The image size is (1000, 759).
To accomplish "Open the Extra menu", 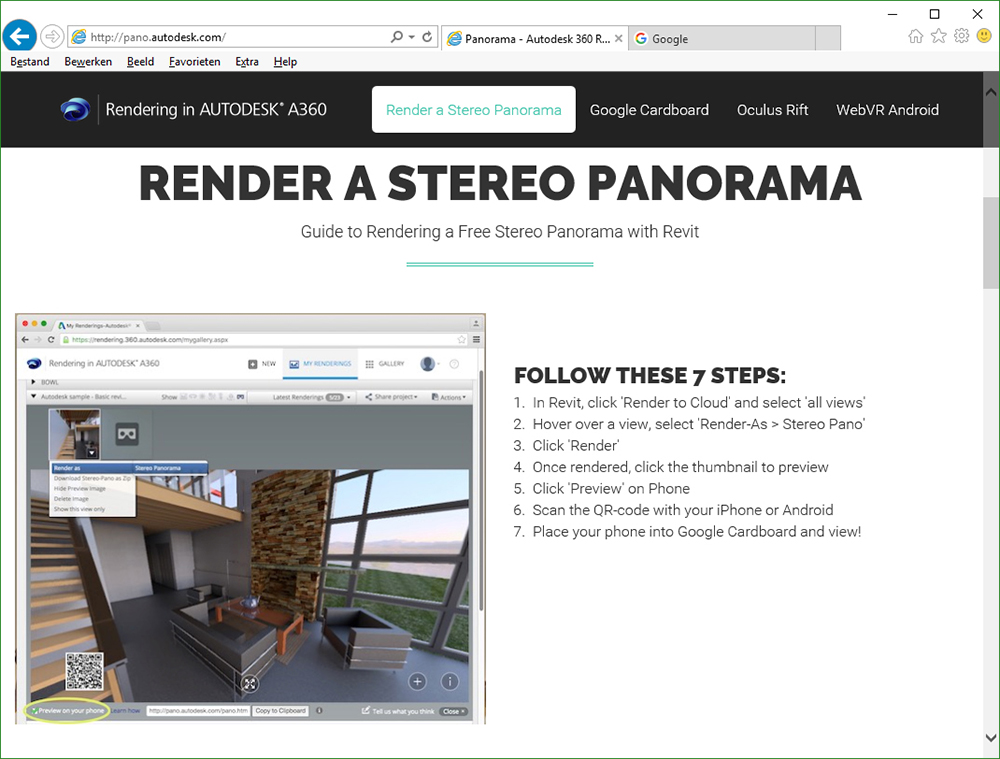I will [x=247, y=61].
